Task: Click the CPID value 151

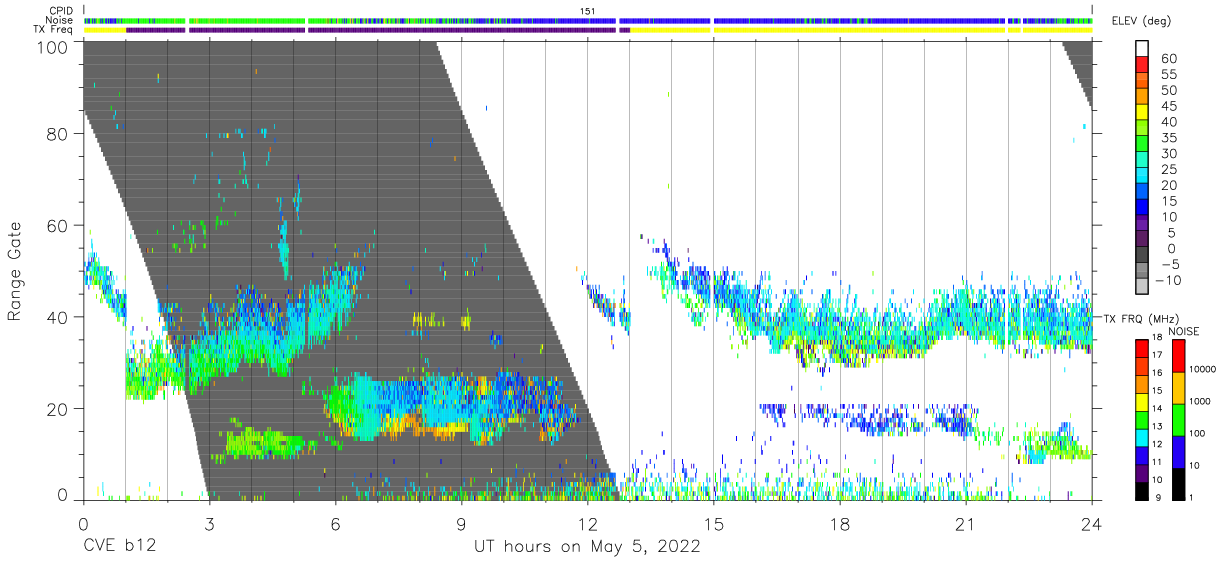Action: click(588, 11)
